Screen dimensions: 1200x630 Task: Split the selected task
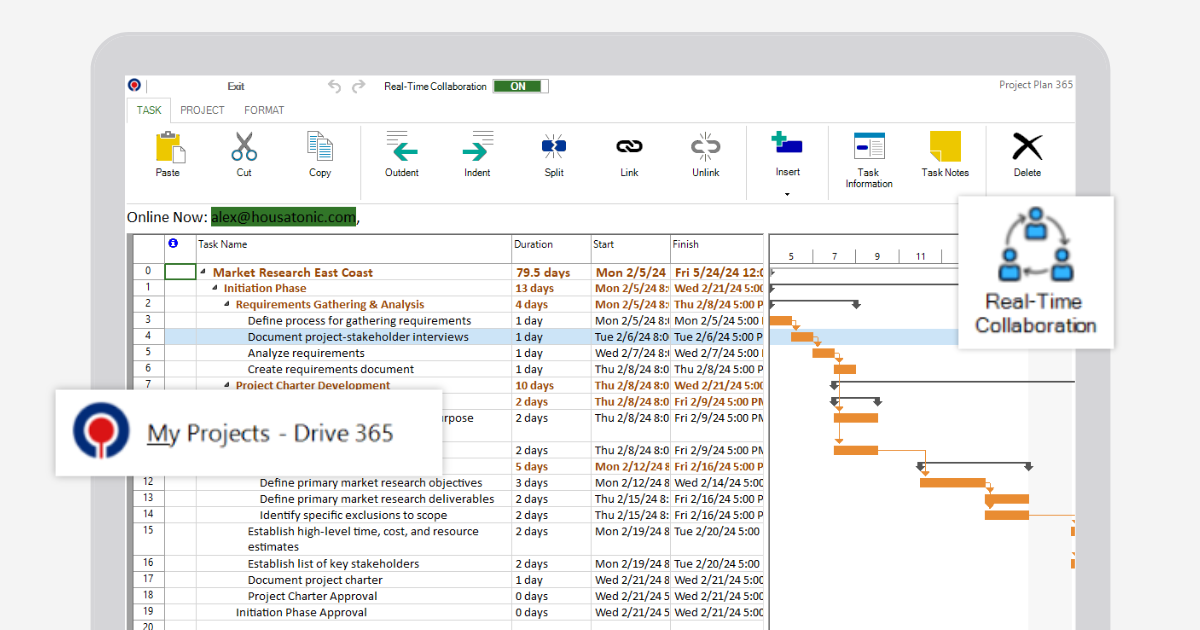click(553, 153)
